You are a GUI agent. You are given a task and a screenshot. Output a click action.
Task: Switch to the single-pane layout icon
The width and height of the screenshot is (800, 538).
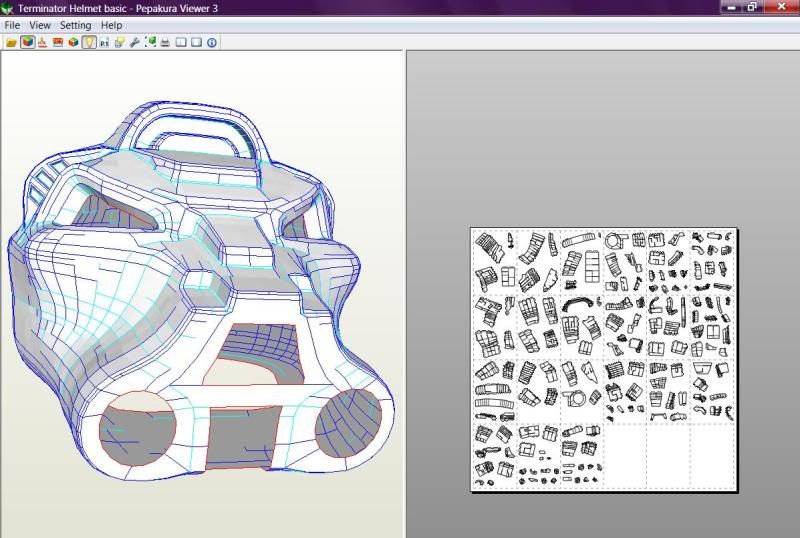(x=196, y=42)
